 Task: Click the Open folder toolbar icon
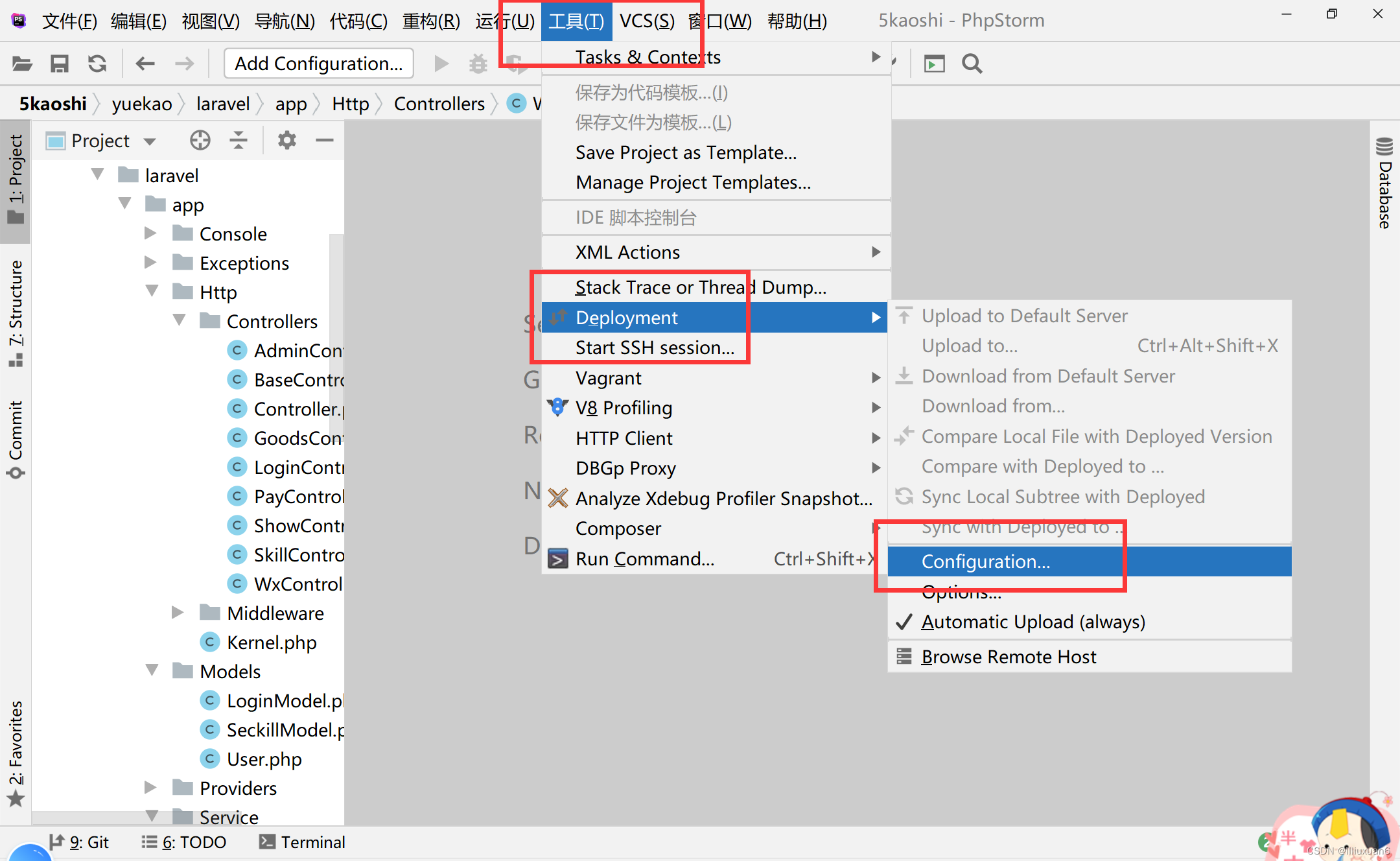22,64
